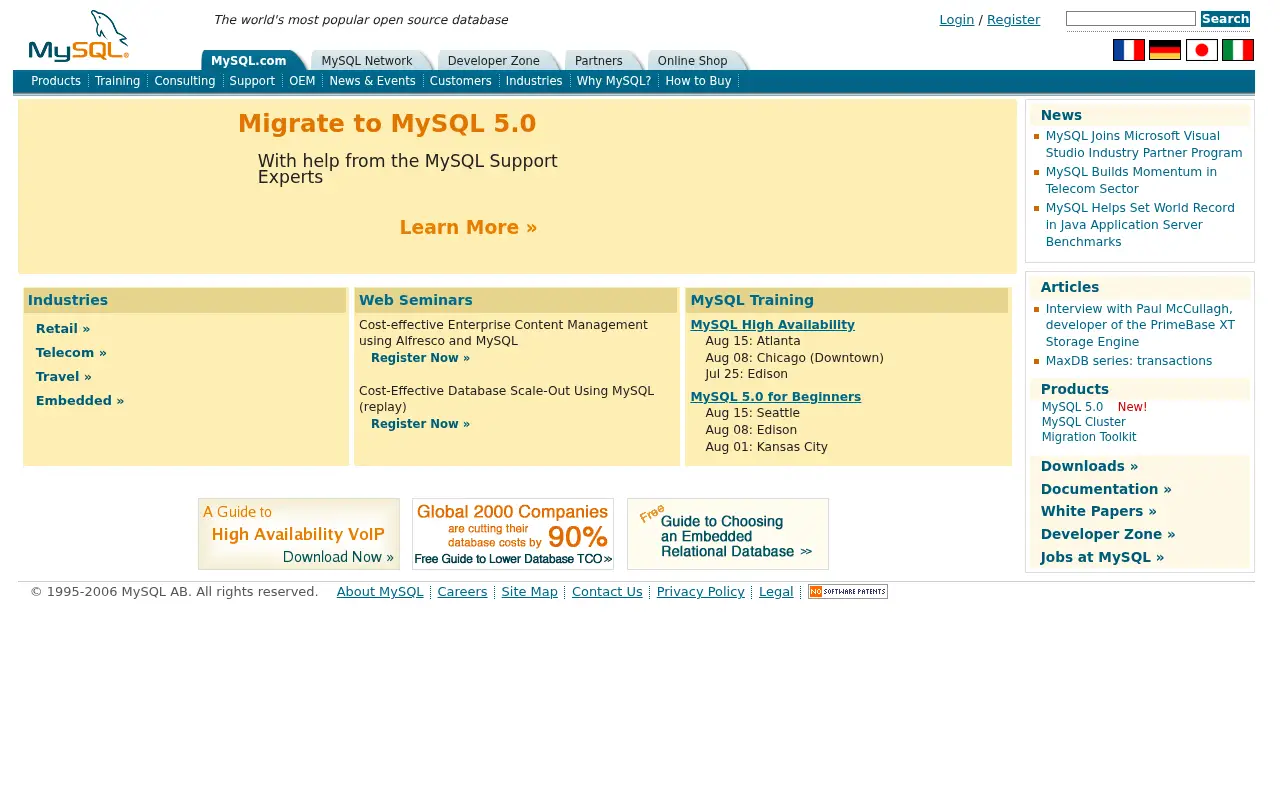The width and height of the screenshot is (1280, 800).
Task: Open the Global 2000 Companies TCO banner
Action: (x=513, y=534)
